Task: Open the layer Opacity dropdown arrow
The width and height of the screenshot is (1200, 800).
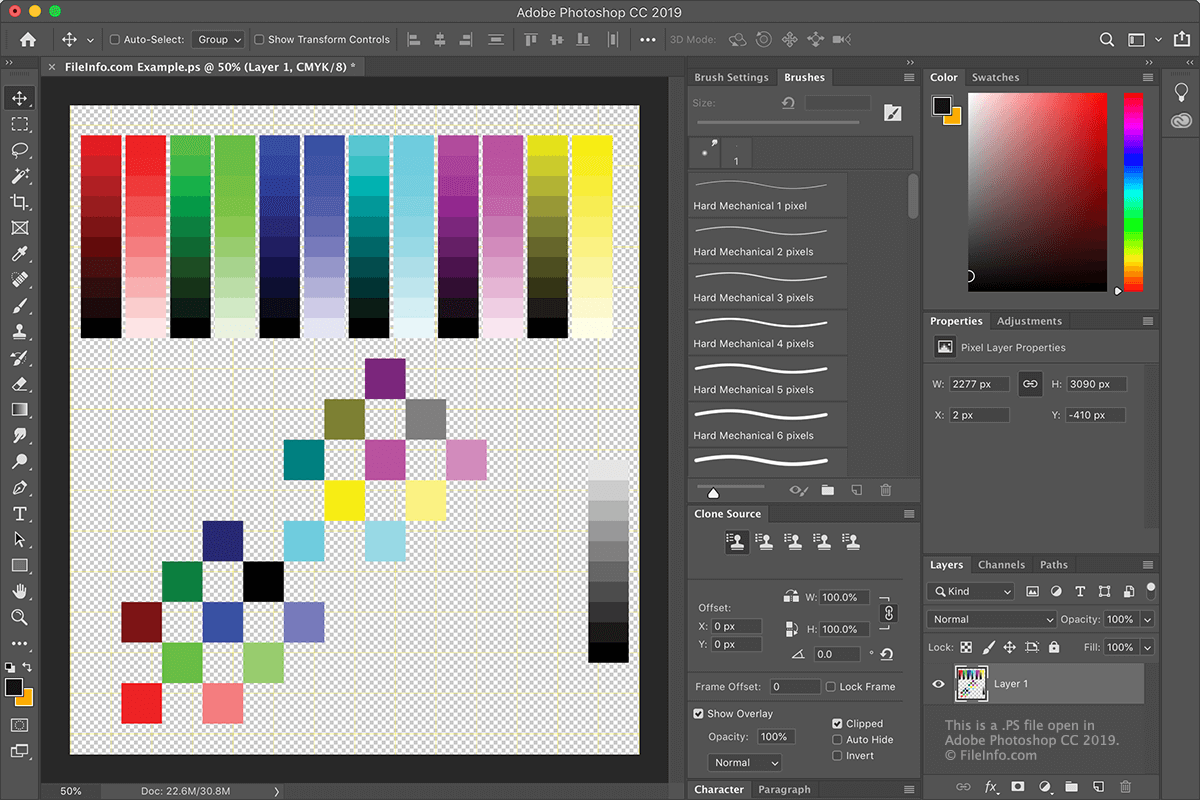Action: click(1147, 619)
